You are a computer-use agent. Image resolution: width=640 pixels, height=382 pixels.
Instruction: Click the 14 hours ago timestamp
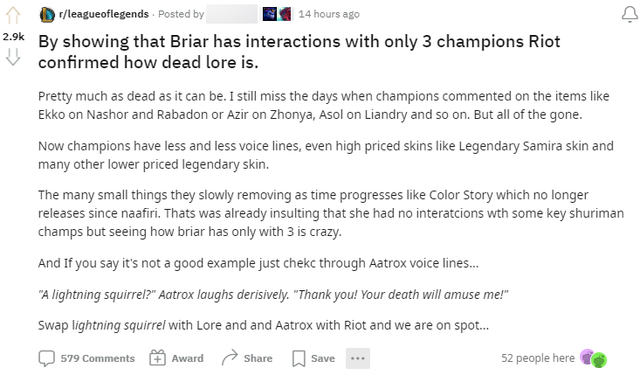pos(329,14)
